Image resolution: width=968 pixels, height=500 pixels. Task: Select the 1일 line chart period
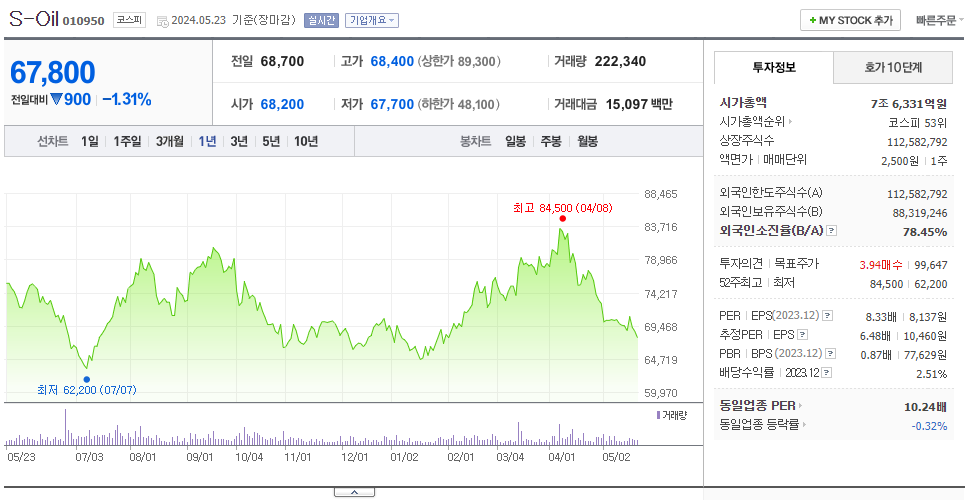[90, 141]
